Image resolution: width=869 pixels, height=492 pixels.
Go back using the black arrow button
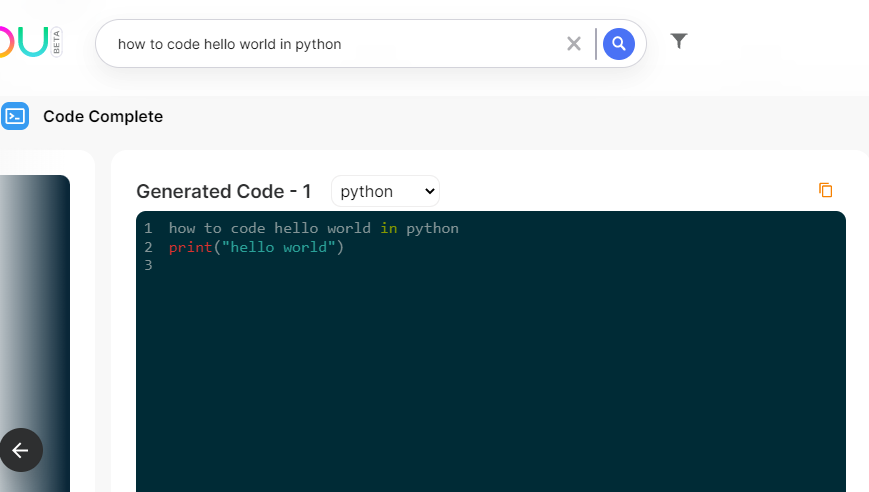click(x=21, y=450)
